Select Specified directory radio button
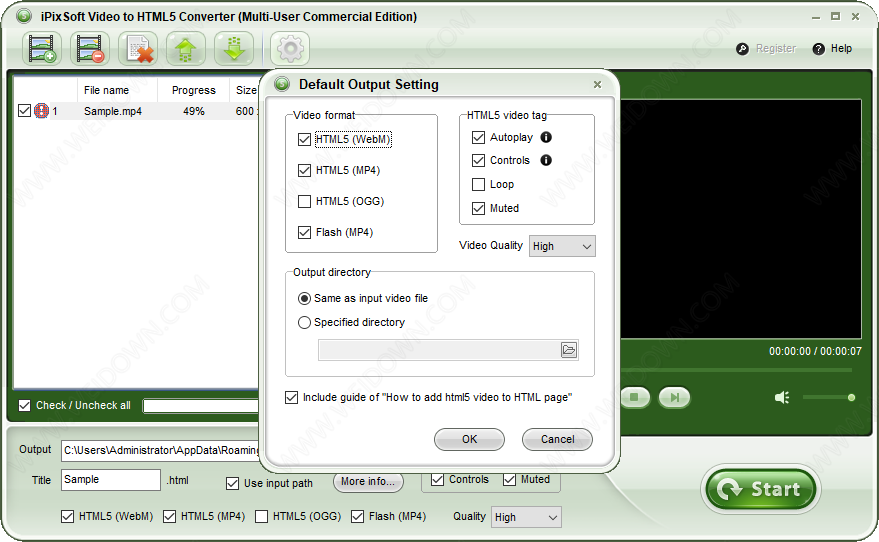The height and width of the screenshot is (542, 879). (304, 322)
